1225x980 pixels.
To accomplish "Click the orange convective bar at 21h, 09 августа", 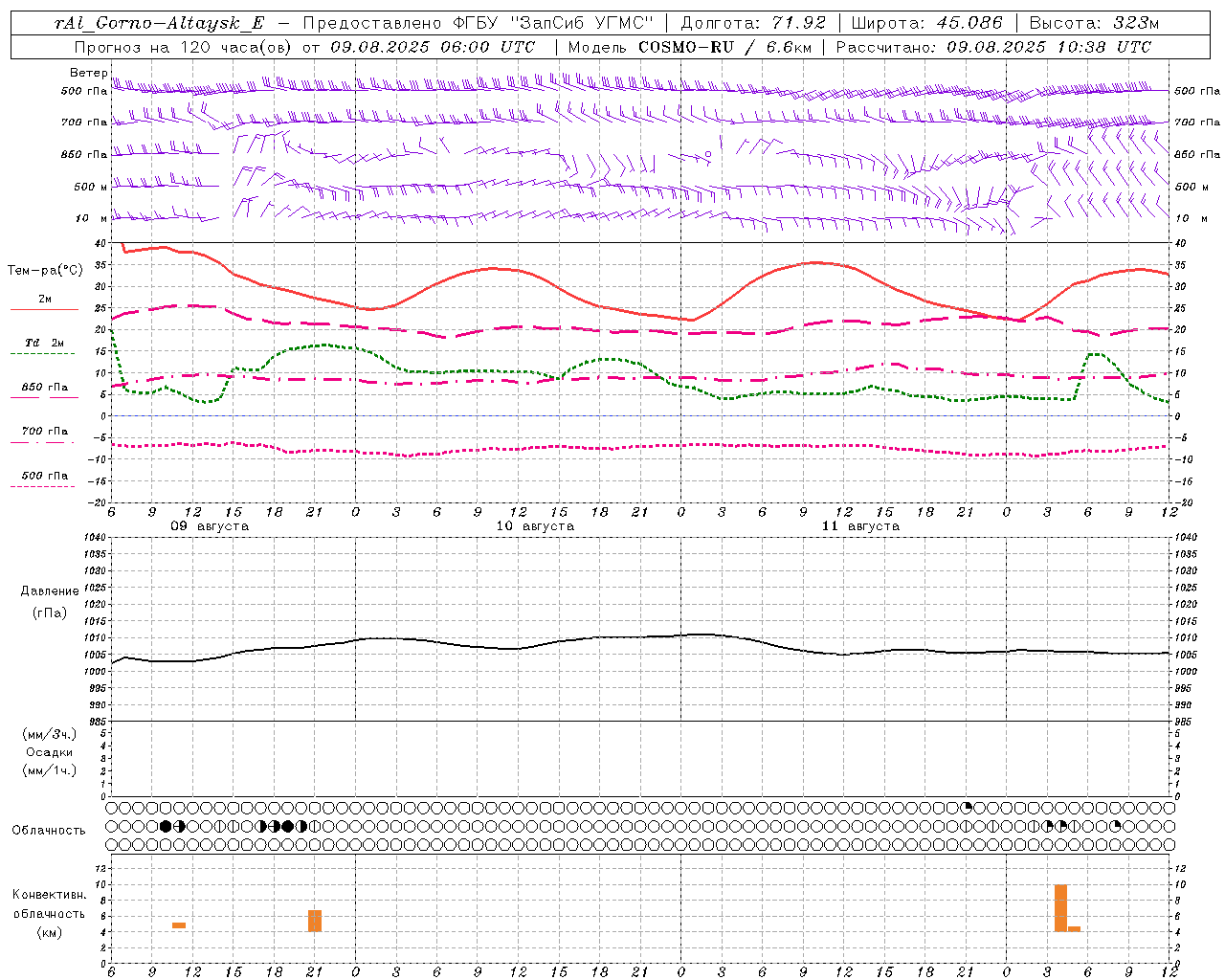I will [315, 921].
